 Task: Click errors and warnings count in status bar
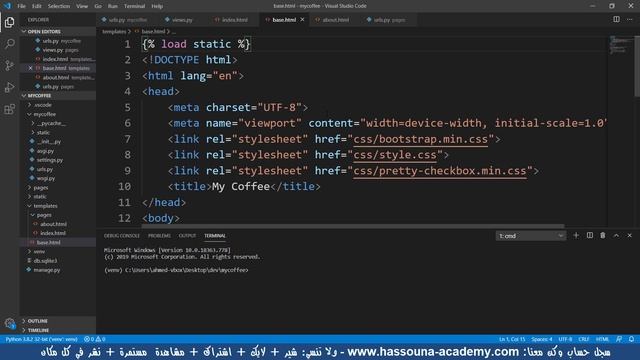click(x=95, y=339)
